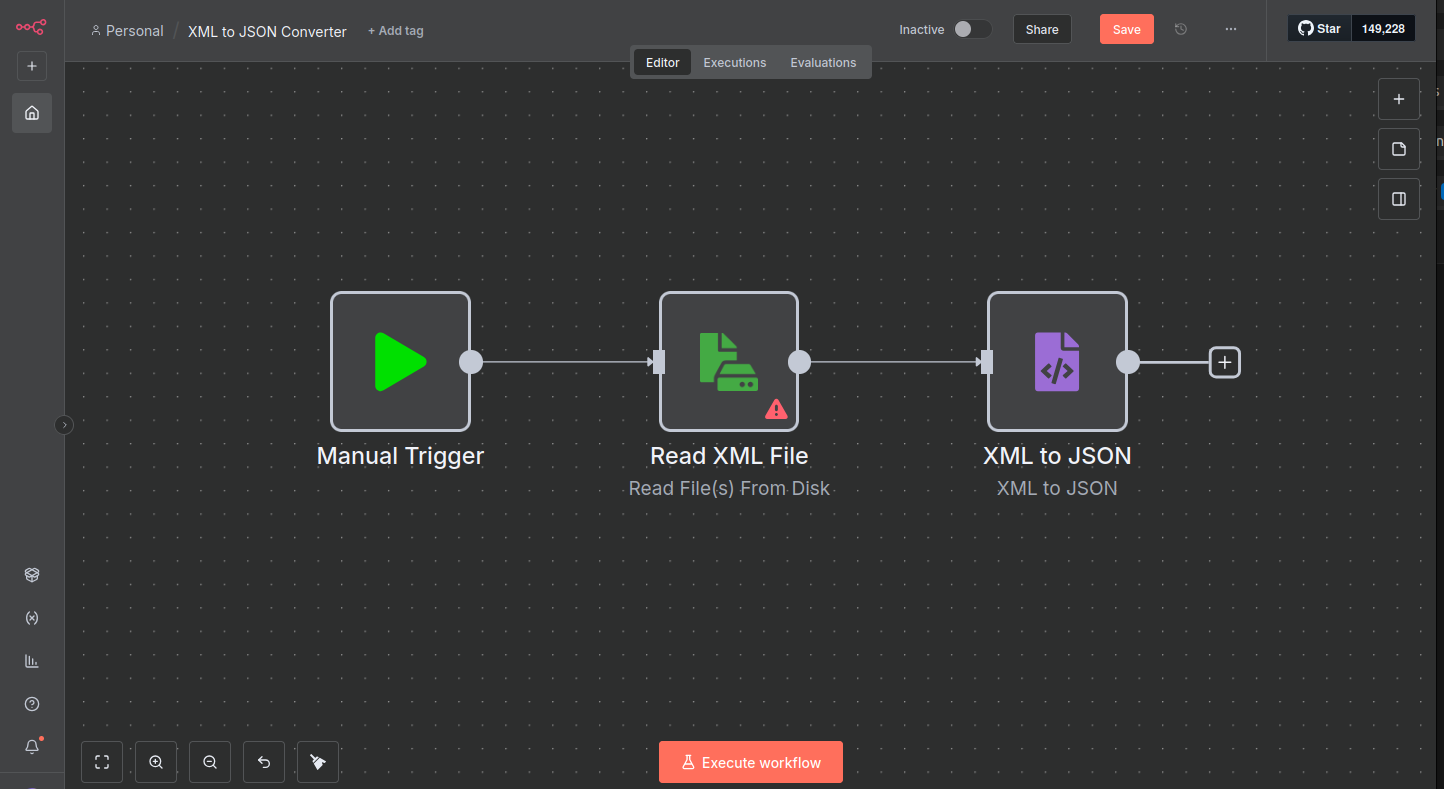
Task: Zoom out on the canvas
Action: 210,762
